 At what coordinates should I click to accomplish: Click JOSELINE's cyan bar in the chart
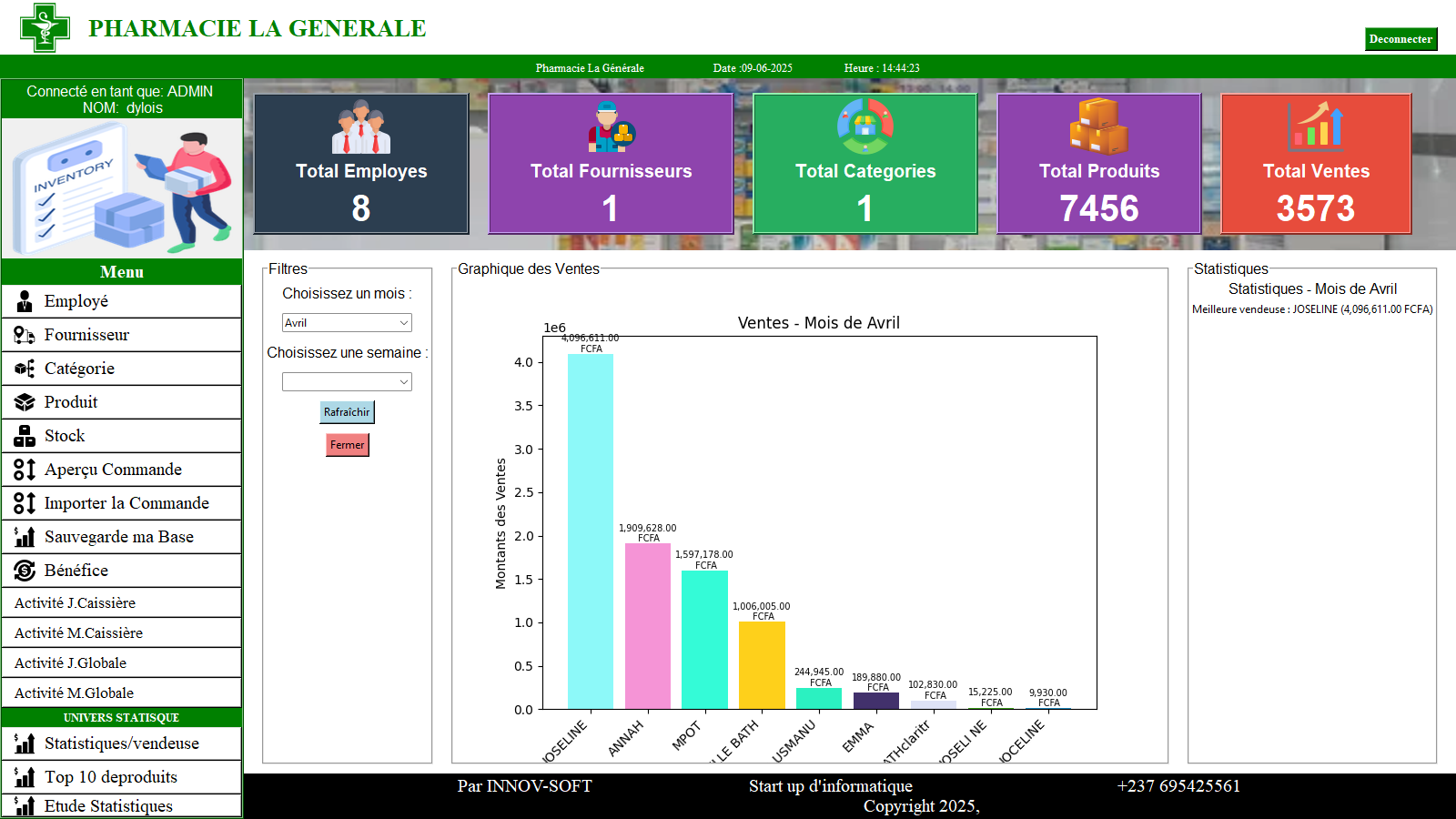click(591, 531)
